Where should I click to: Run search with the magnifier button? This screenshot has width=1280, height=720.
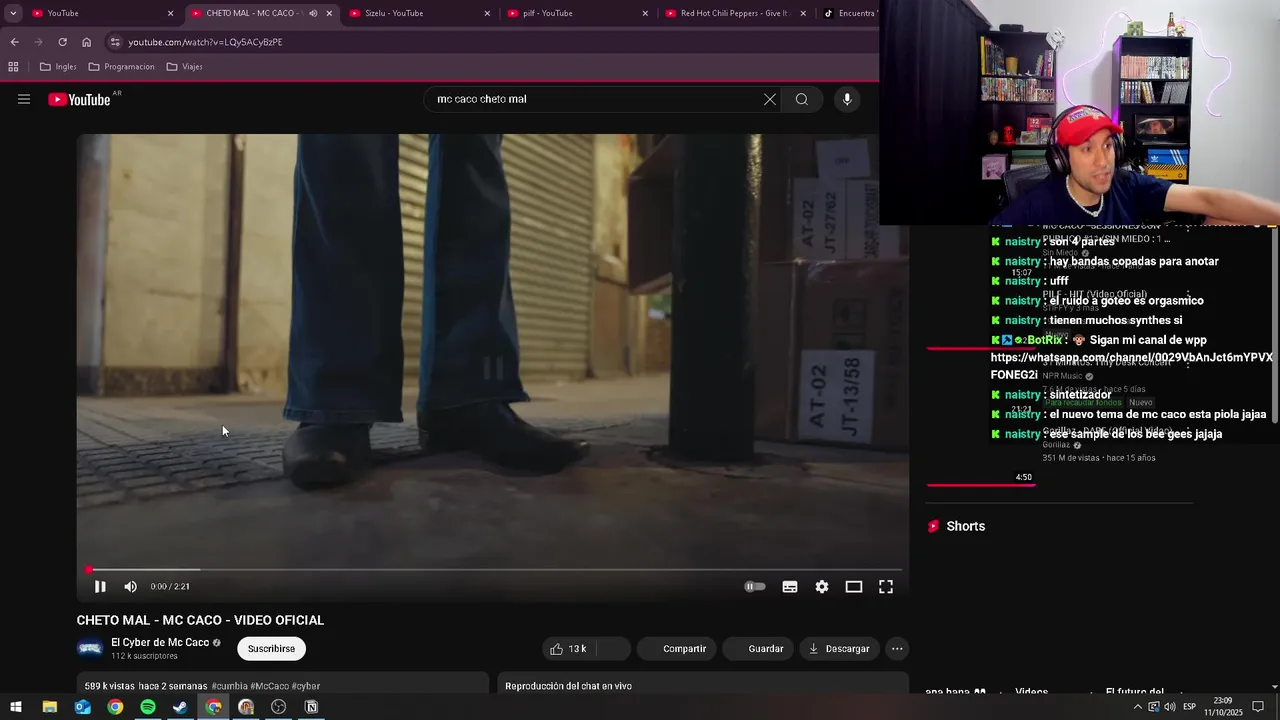point(802,99)
